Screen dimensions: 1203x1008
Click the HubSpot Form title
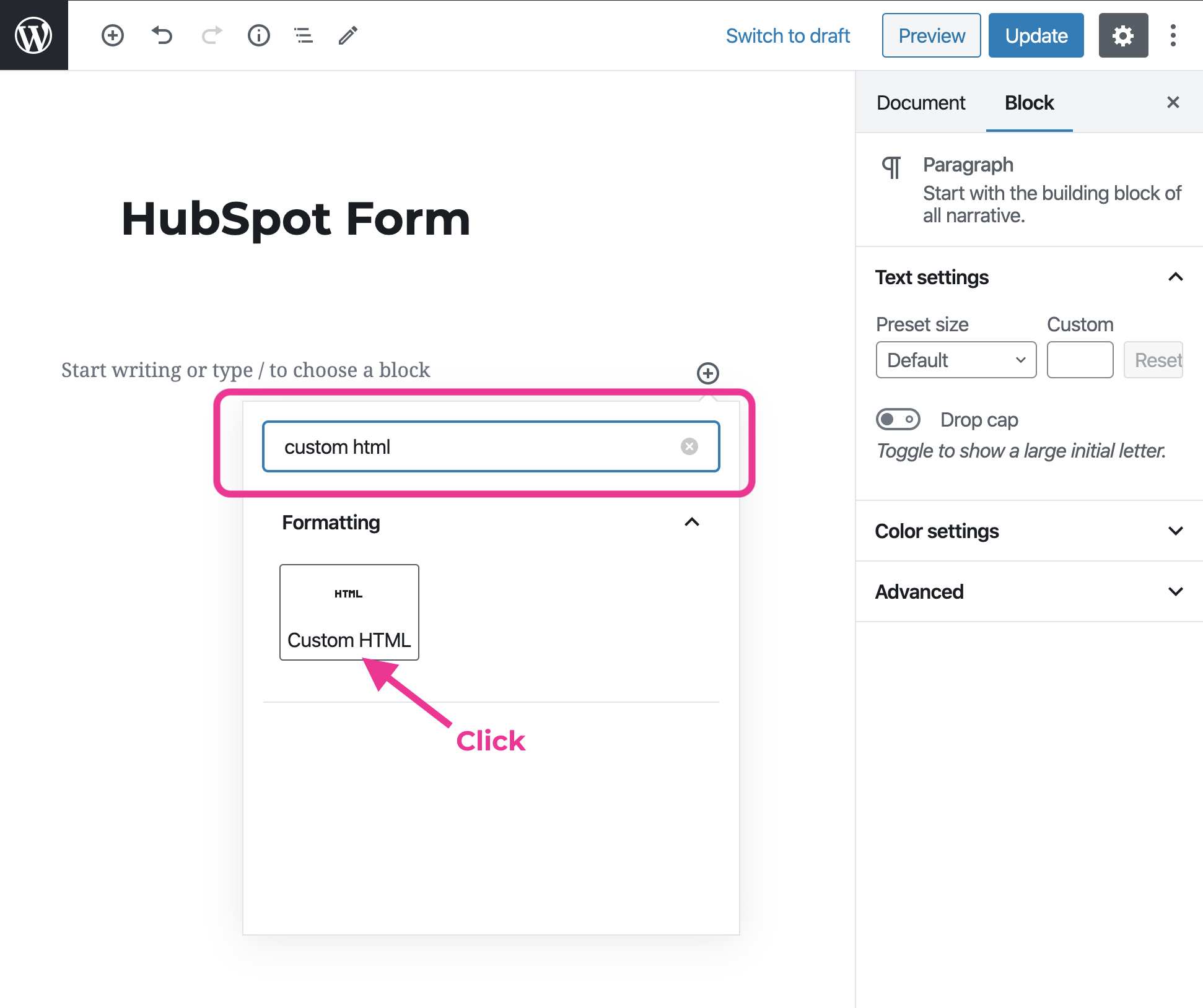coord(296,219)
